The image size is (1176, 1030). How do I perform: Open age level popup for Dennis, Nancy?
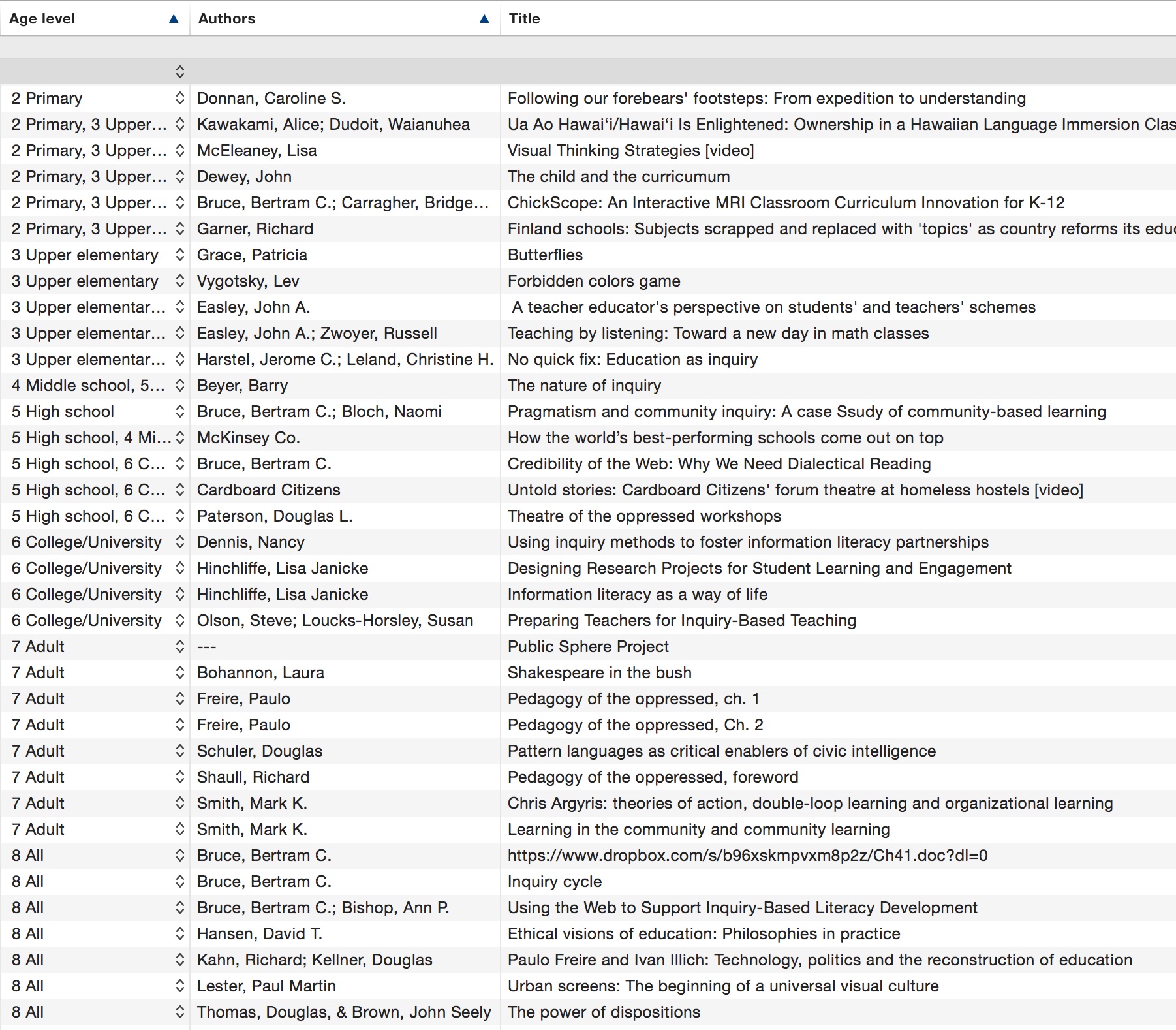coord(180,542)
